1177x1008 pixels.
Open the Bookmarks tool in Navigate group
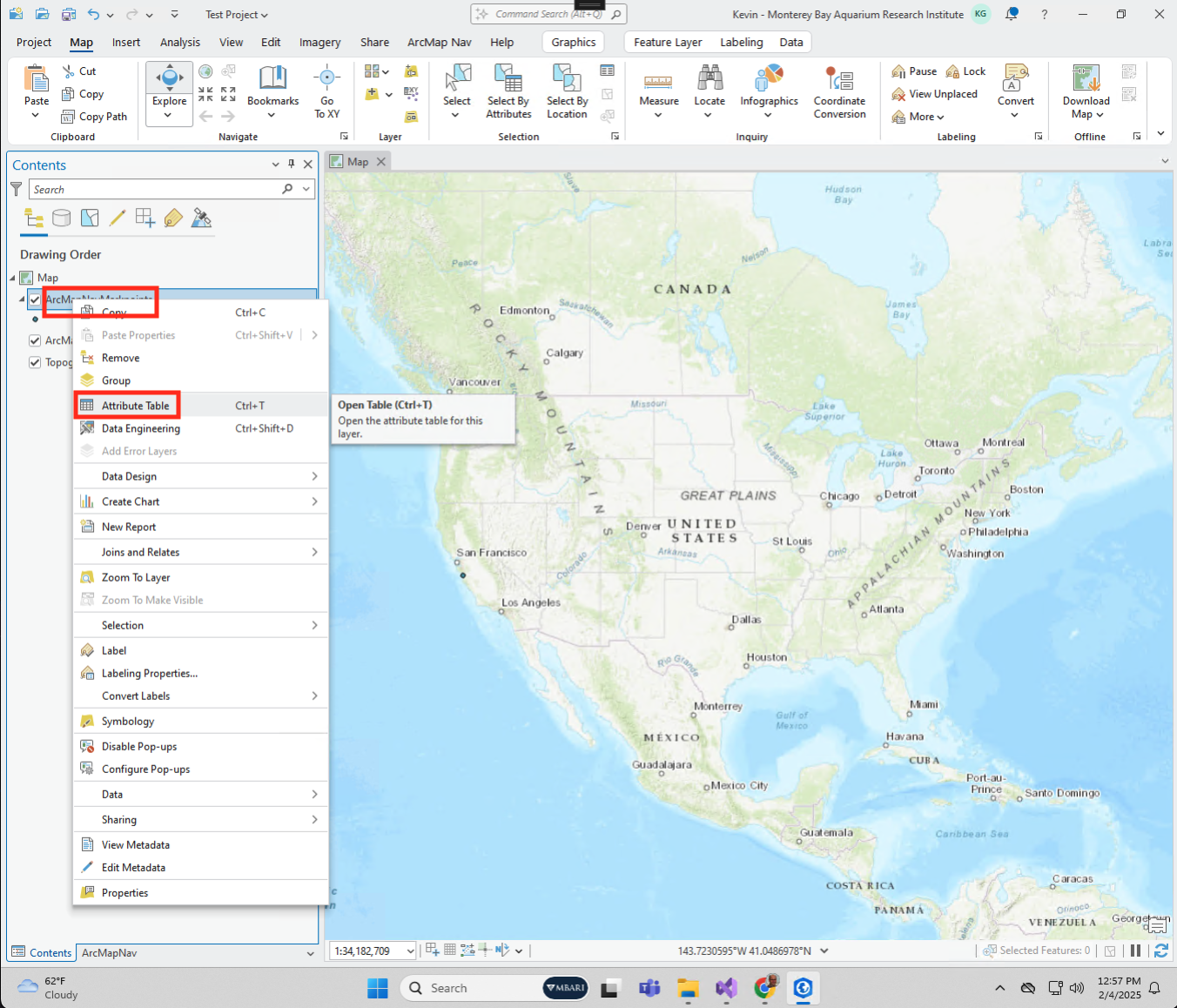point(272,81)
